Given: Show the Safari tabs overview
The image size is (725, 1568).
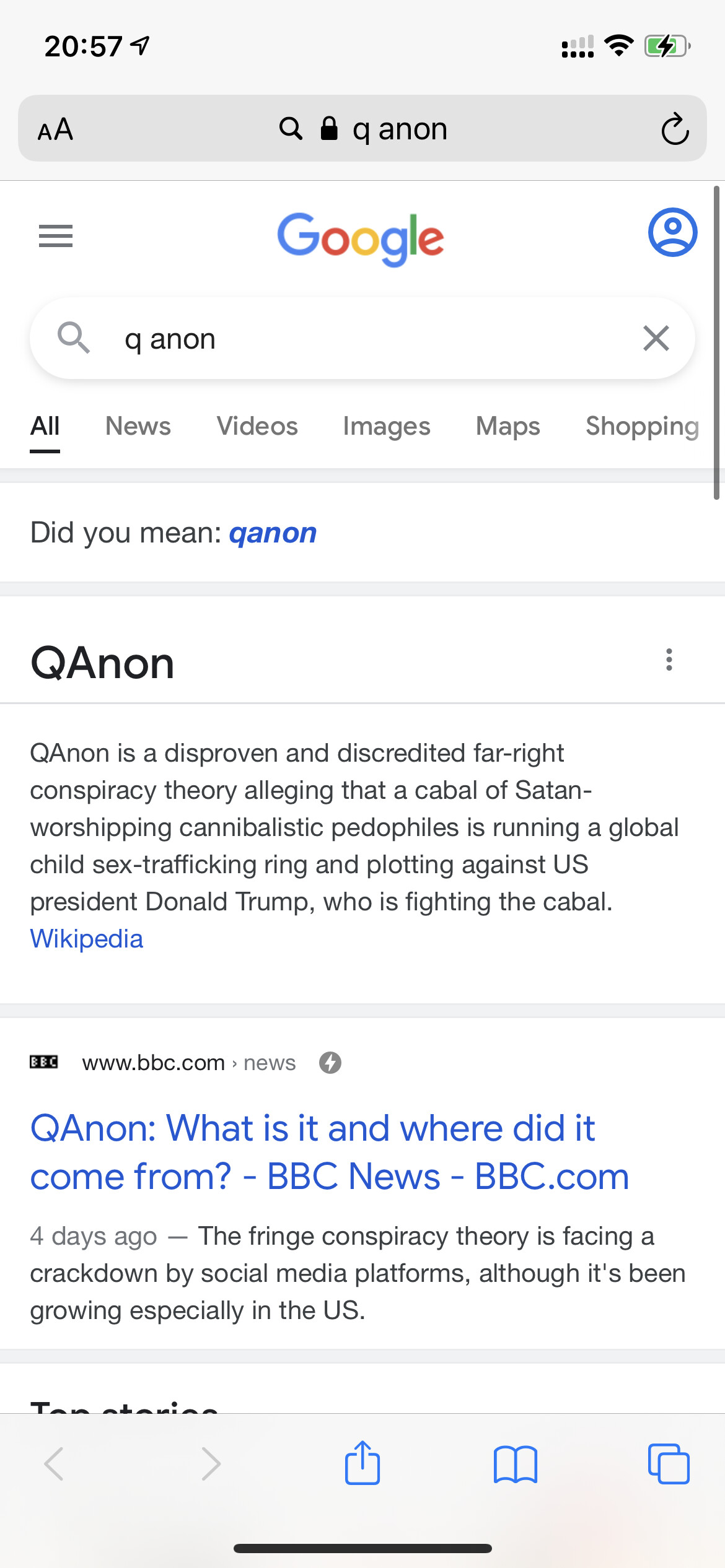Looking at the screenshot, I should (669, 1464).
